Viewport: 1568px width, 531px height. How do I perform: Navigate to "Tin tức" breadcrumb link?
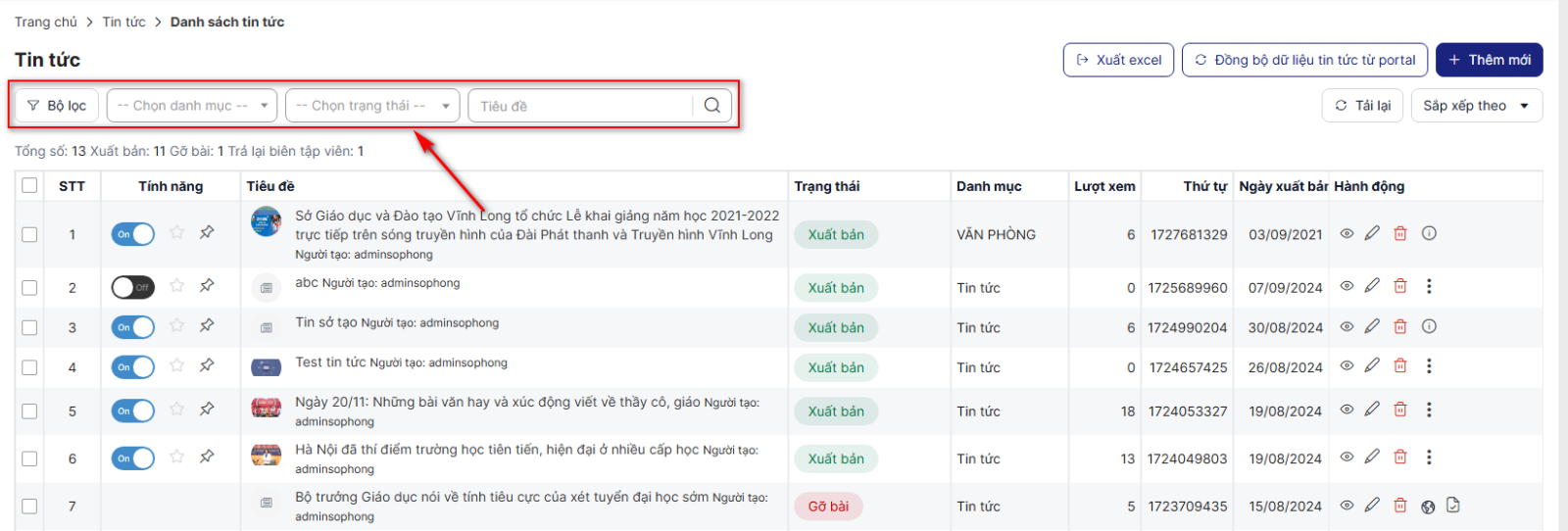click(123, 22)
